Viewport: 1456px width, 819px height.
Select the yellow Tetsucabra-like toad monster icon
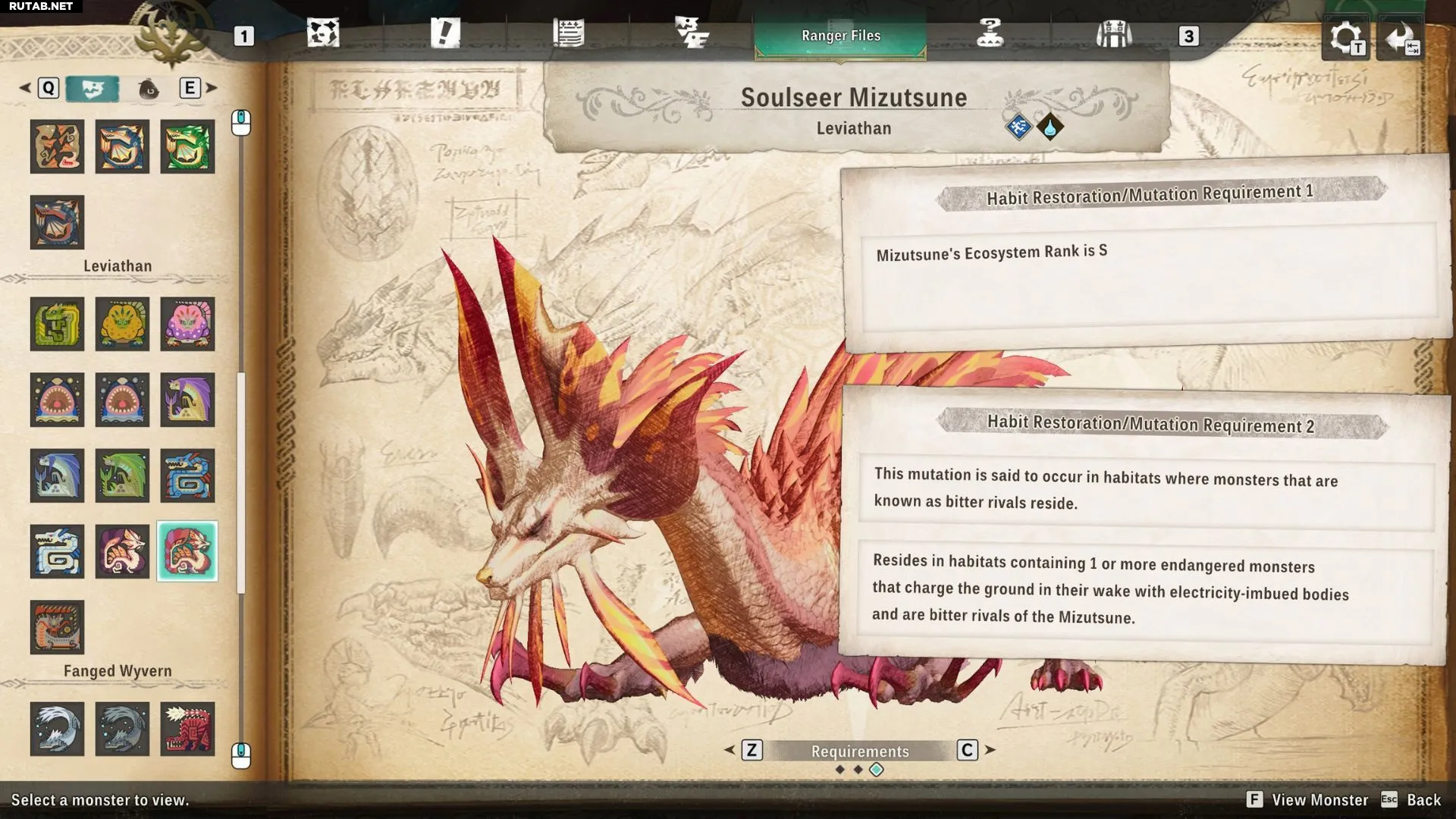coord(122,324)
